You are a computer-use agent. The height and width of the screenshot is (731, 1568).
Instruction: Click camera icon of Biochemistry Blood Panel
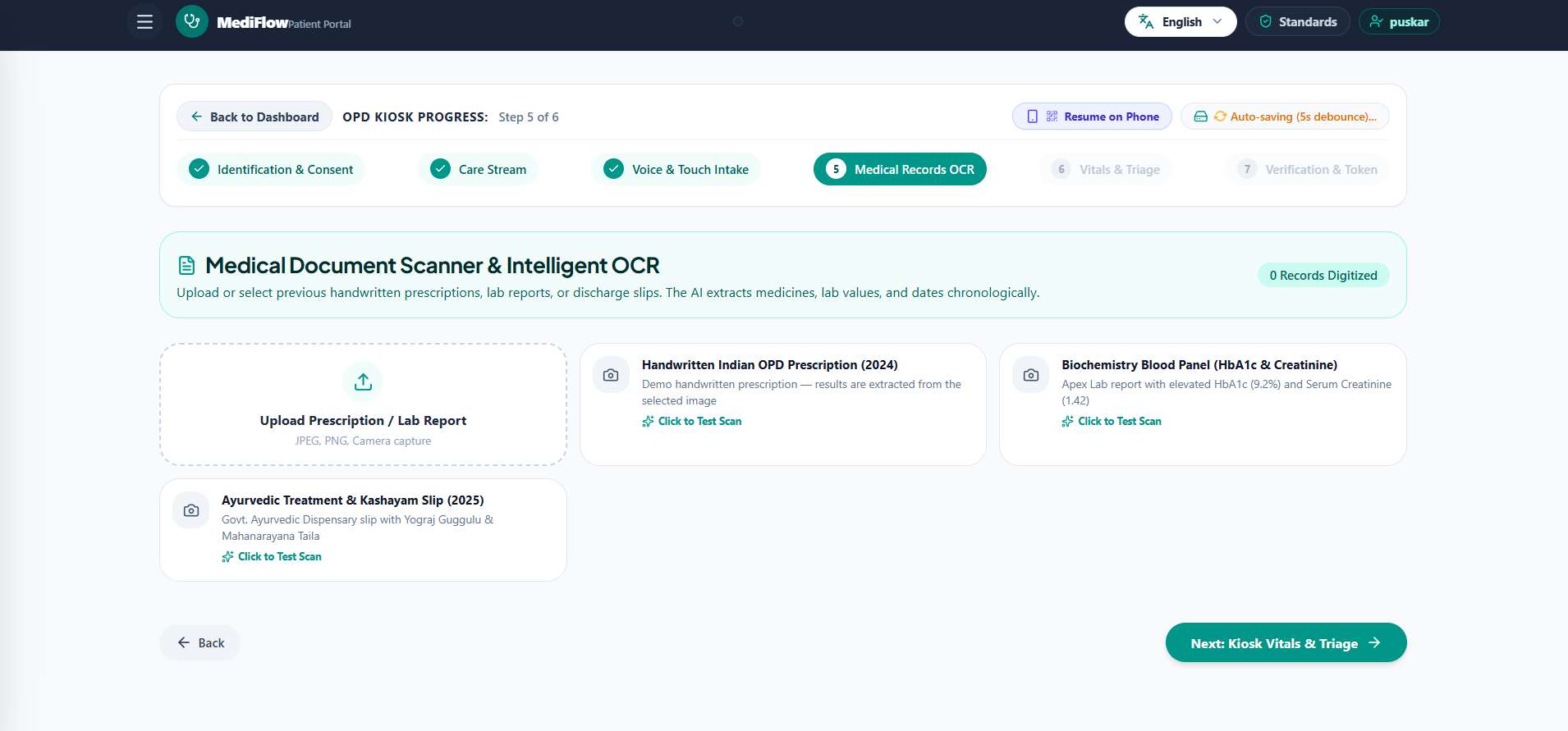(x=1031, y=375)
